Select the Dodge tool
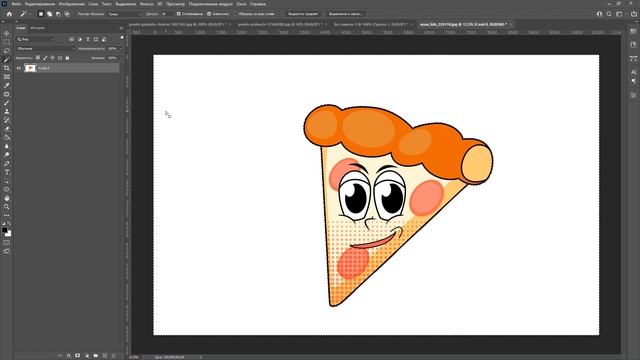Viewport: 640px width, 360px height. tap(7, 155)
